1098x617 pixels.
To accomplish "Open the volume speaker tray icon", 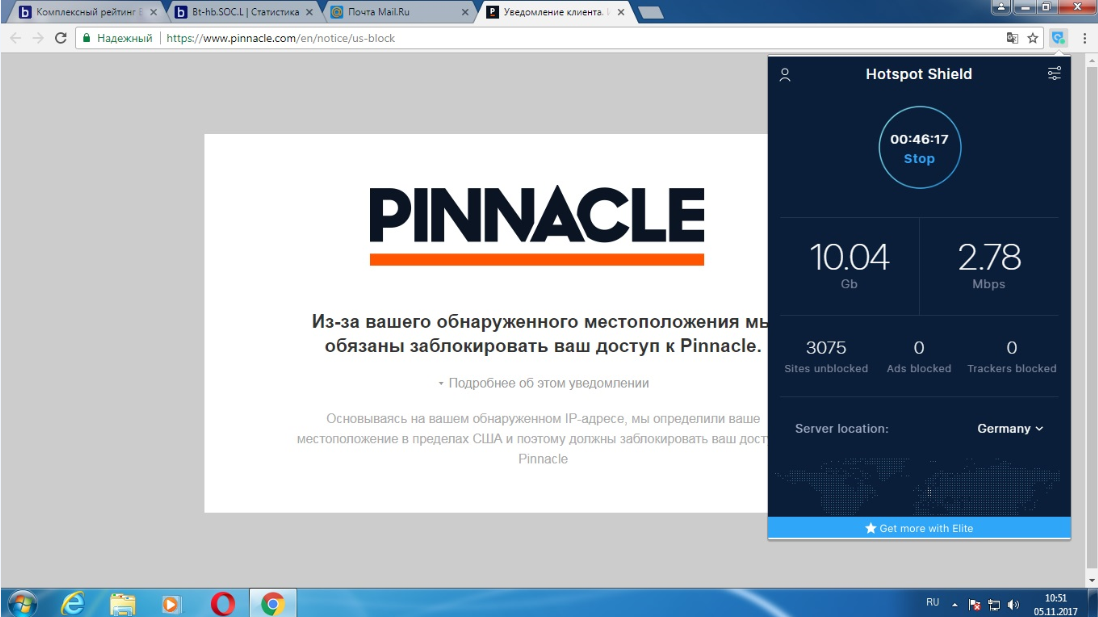I will click(1013, 604).
